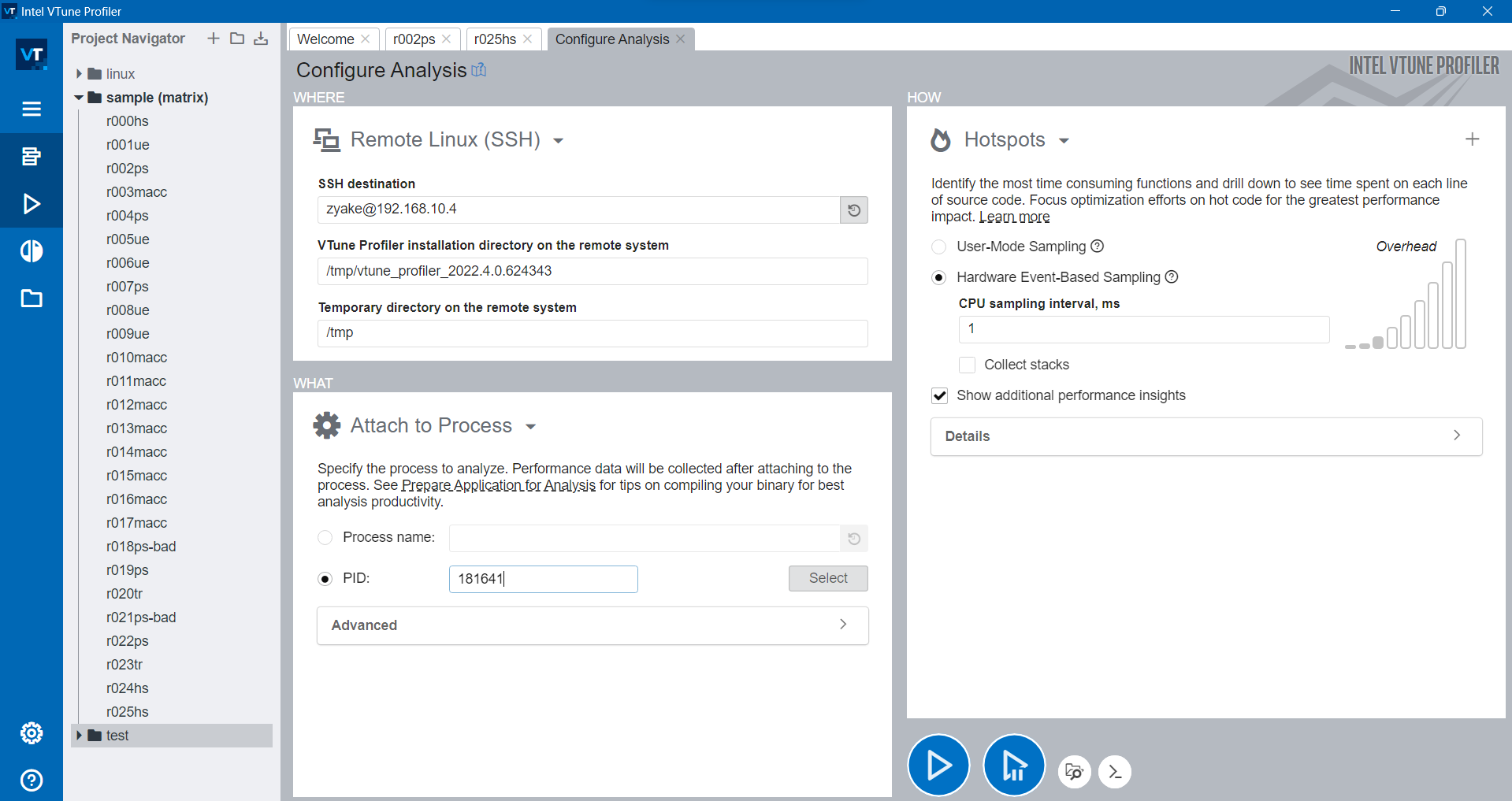Open the Remote Linux (SSH) target dropdown
The height and width of the screenshot is (801, 1512).
point(559,141)
